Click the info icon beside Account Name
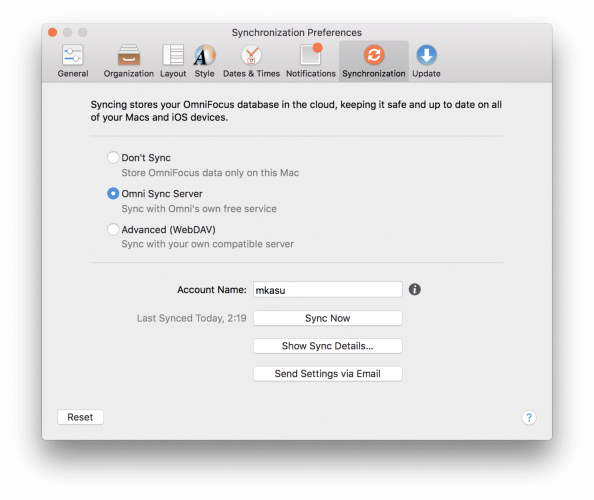This screenshot has width=594, height=500. pos(415,290)
